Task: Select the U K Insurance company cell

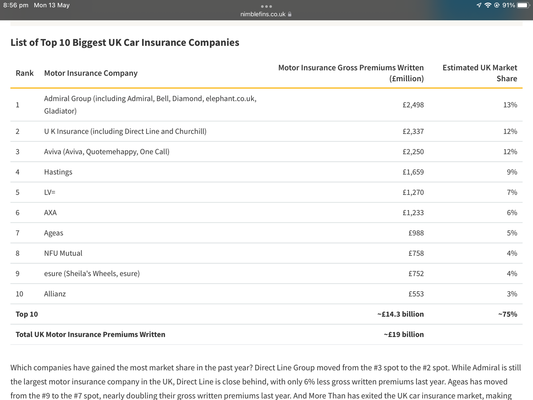Action: click(x=125, y=132)
